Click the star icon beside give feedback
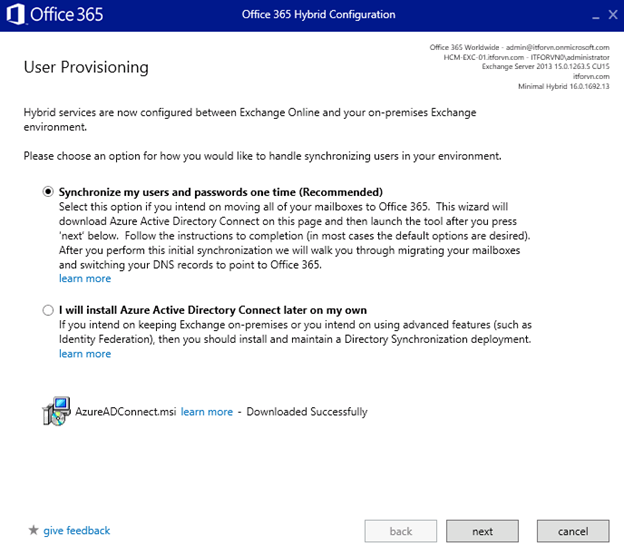 point(33,530)
